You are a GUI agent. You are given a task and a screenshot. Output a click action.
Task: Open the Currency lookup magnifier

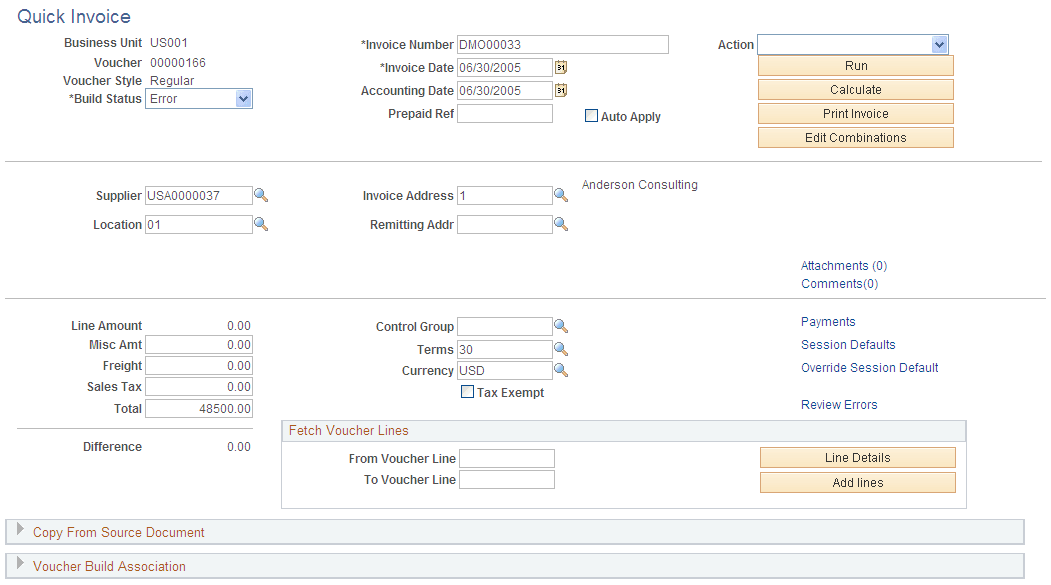[562, 370]
